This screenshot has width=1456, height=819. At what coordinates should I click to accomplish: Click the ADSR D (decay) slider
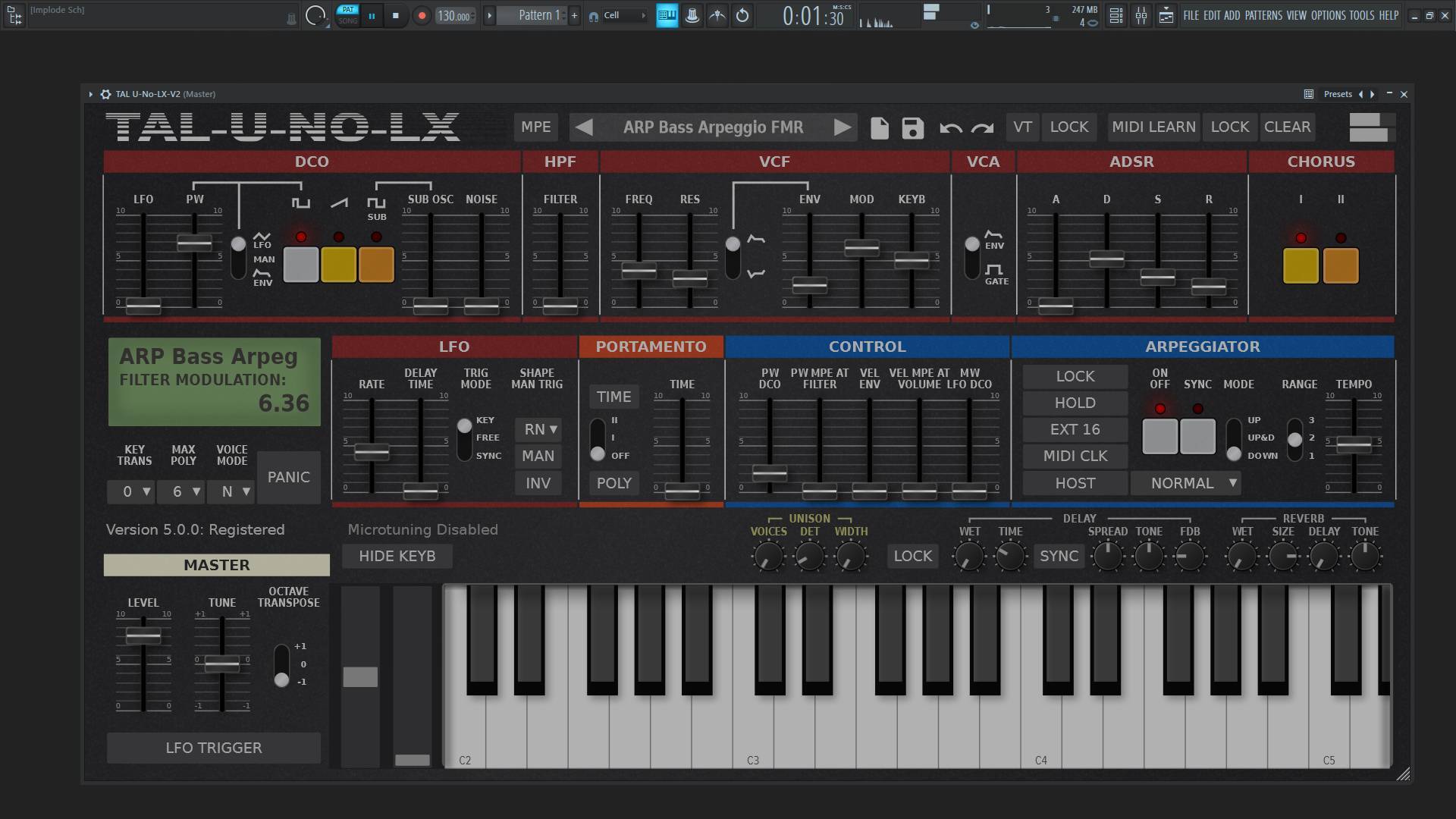tap(1106, 259)
